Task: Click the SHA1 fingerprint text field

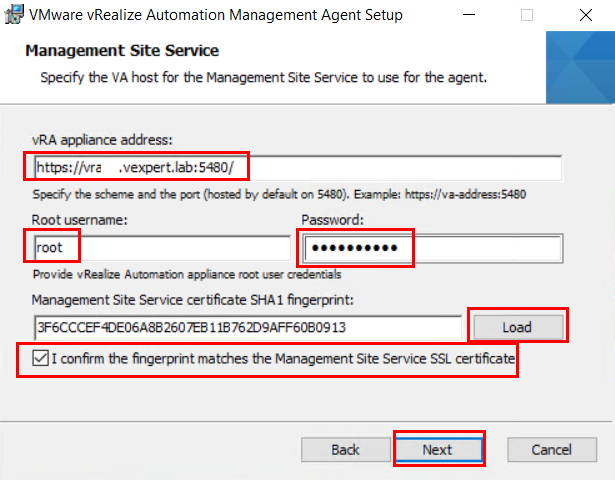Action: point(247,327)
